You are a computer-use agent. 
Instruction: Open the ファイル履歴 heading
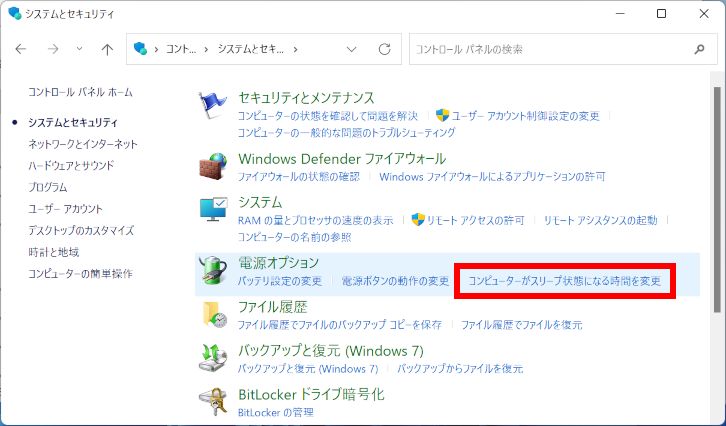coord(273,307)
